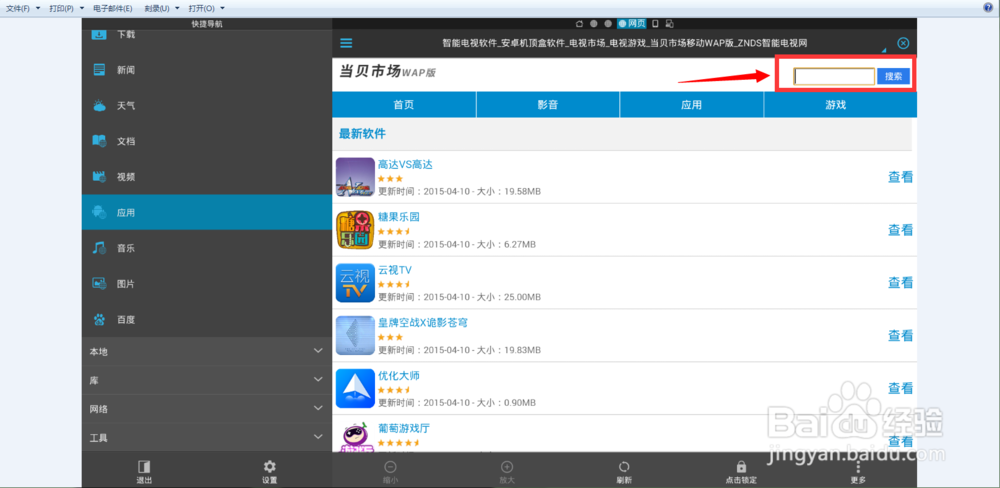Viewport: 1000px width, 488px height.
Task: Click the 皇牌空战X诡影苍穹 app icon
Action: 355,336
